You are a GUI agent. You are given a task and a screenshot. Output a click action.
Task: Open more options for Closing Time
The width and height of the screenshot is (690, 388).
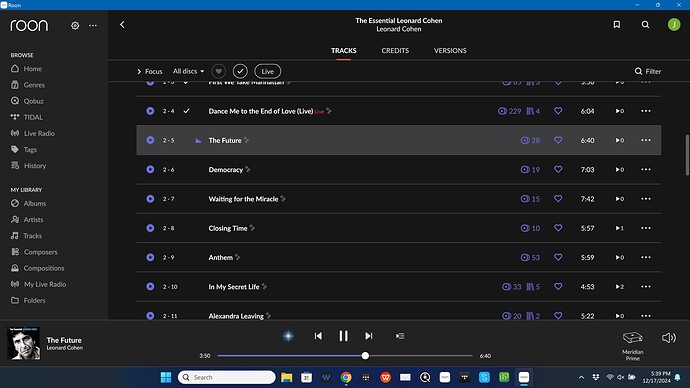pos(646,228)
